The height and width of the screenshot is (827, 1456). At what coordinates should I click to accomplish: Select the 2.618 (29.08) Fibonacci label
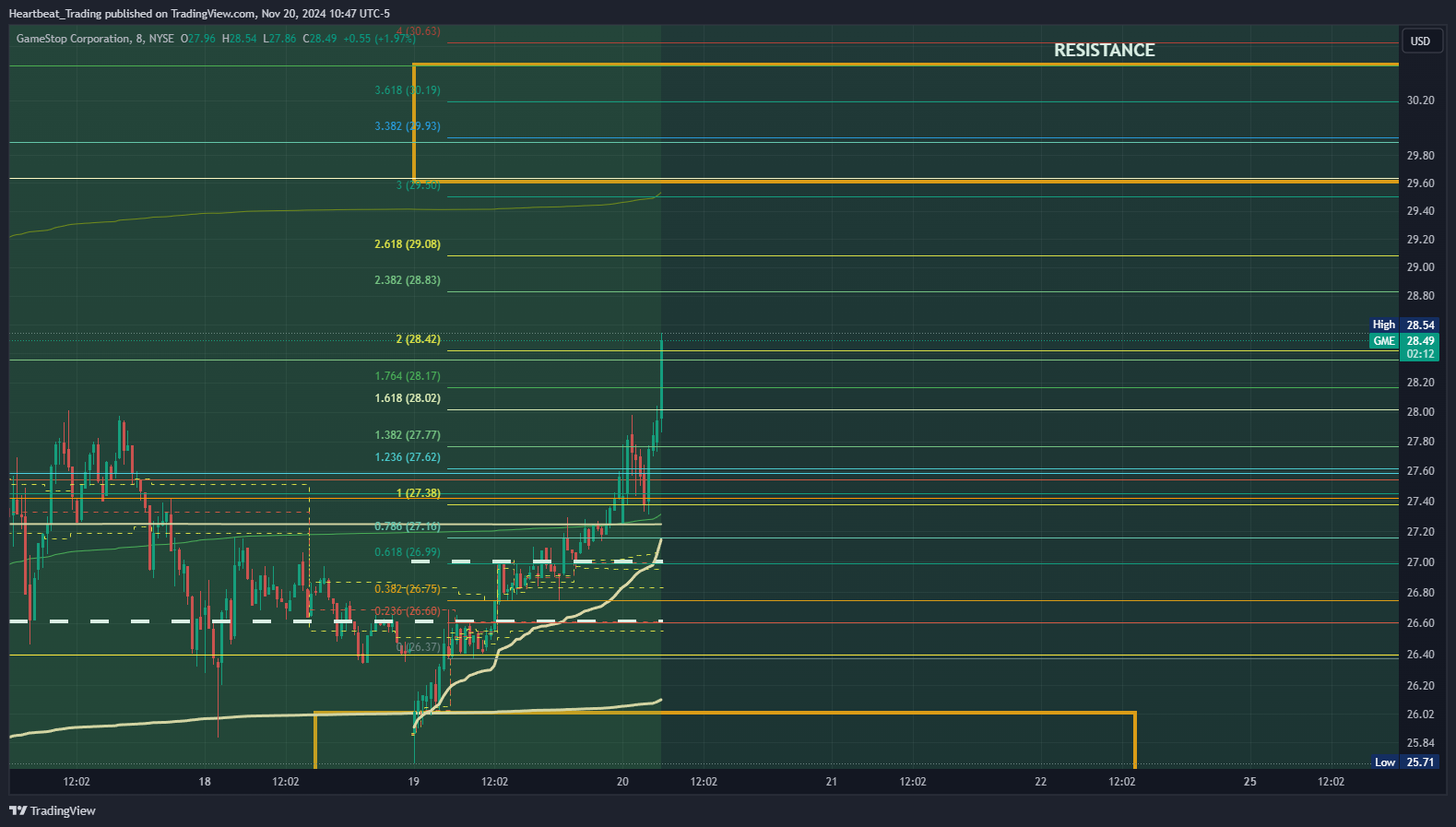click(x=408, y=244)
